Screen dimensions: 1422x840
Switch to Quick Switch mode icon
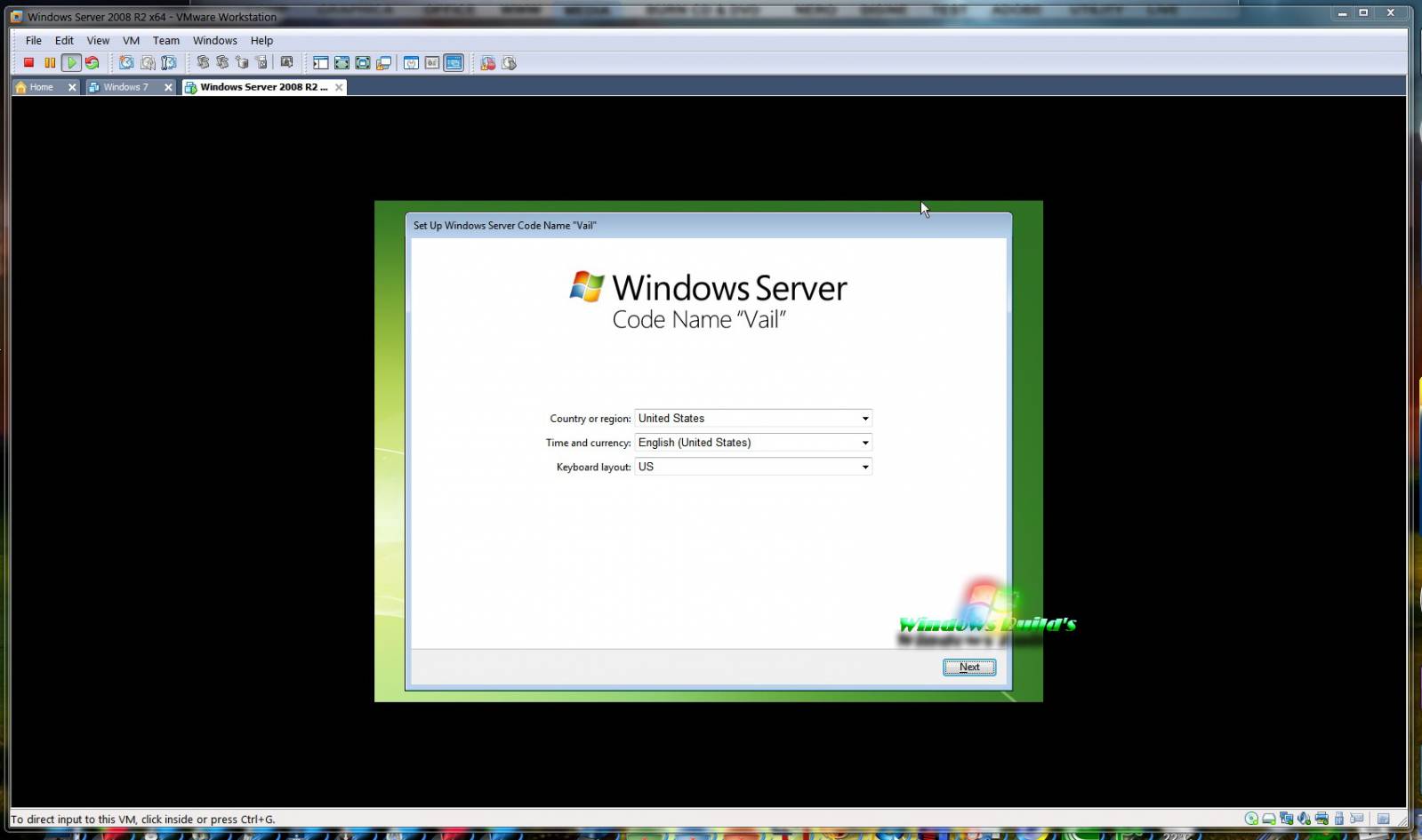point(341,63)
